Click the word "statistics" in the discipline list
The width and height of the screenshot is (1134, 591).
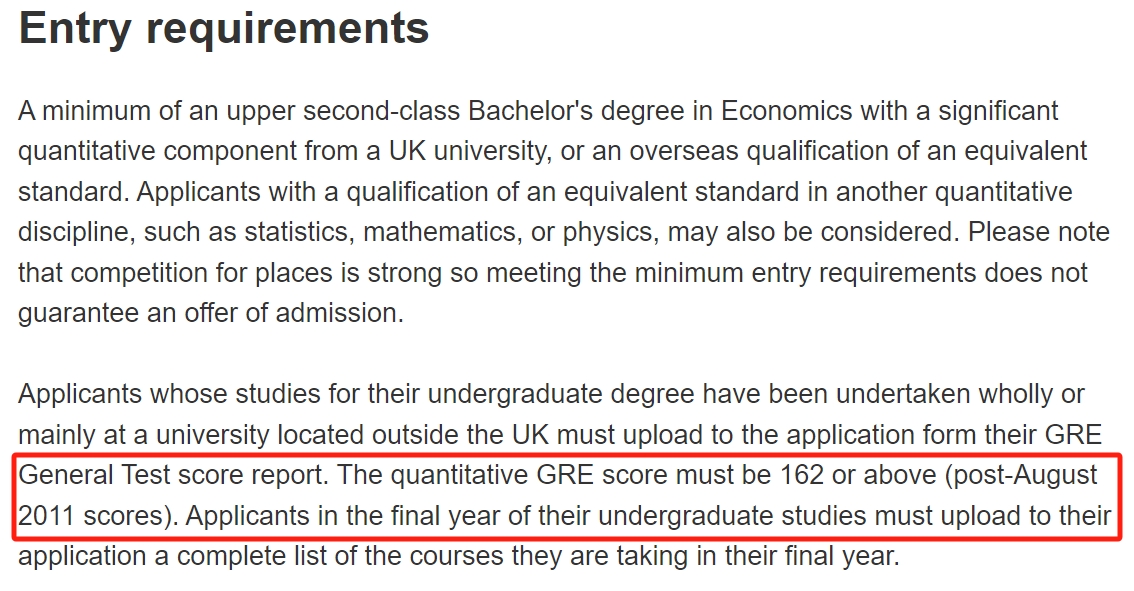tap(297, 232)
